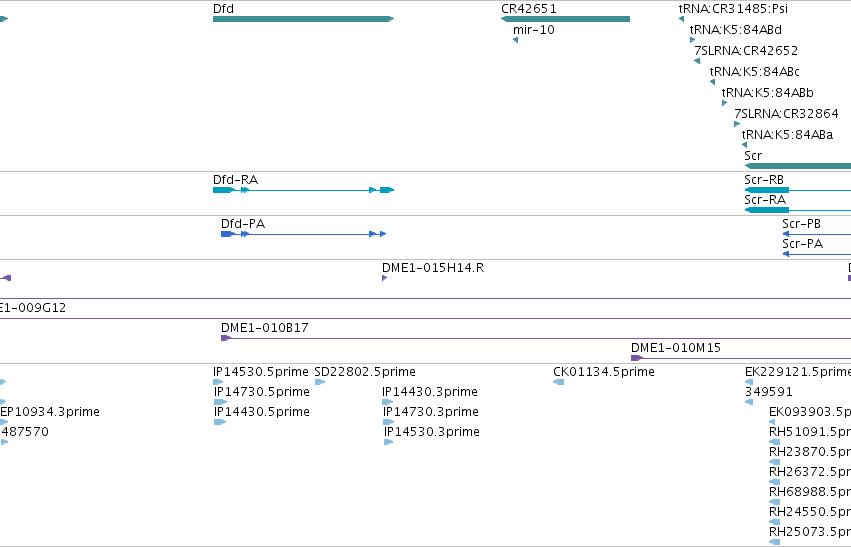
Task: Click the DME1-010B17 label
Action: coord(265,328)
